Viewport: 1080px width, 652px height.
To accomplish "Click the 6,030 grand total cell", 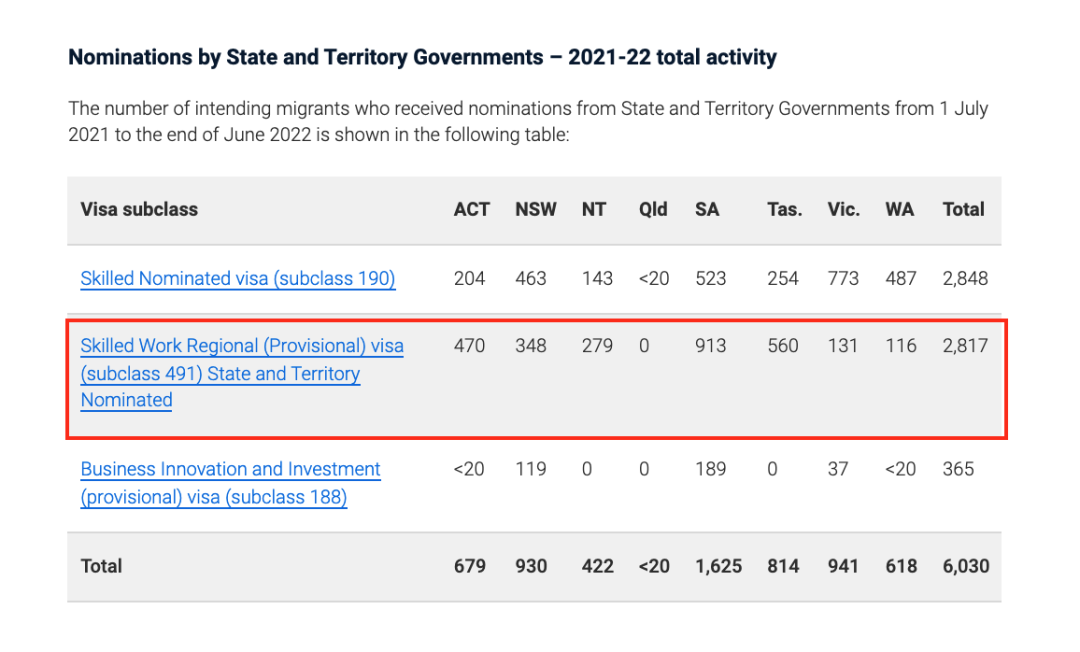I will coord(966,566).
